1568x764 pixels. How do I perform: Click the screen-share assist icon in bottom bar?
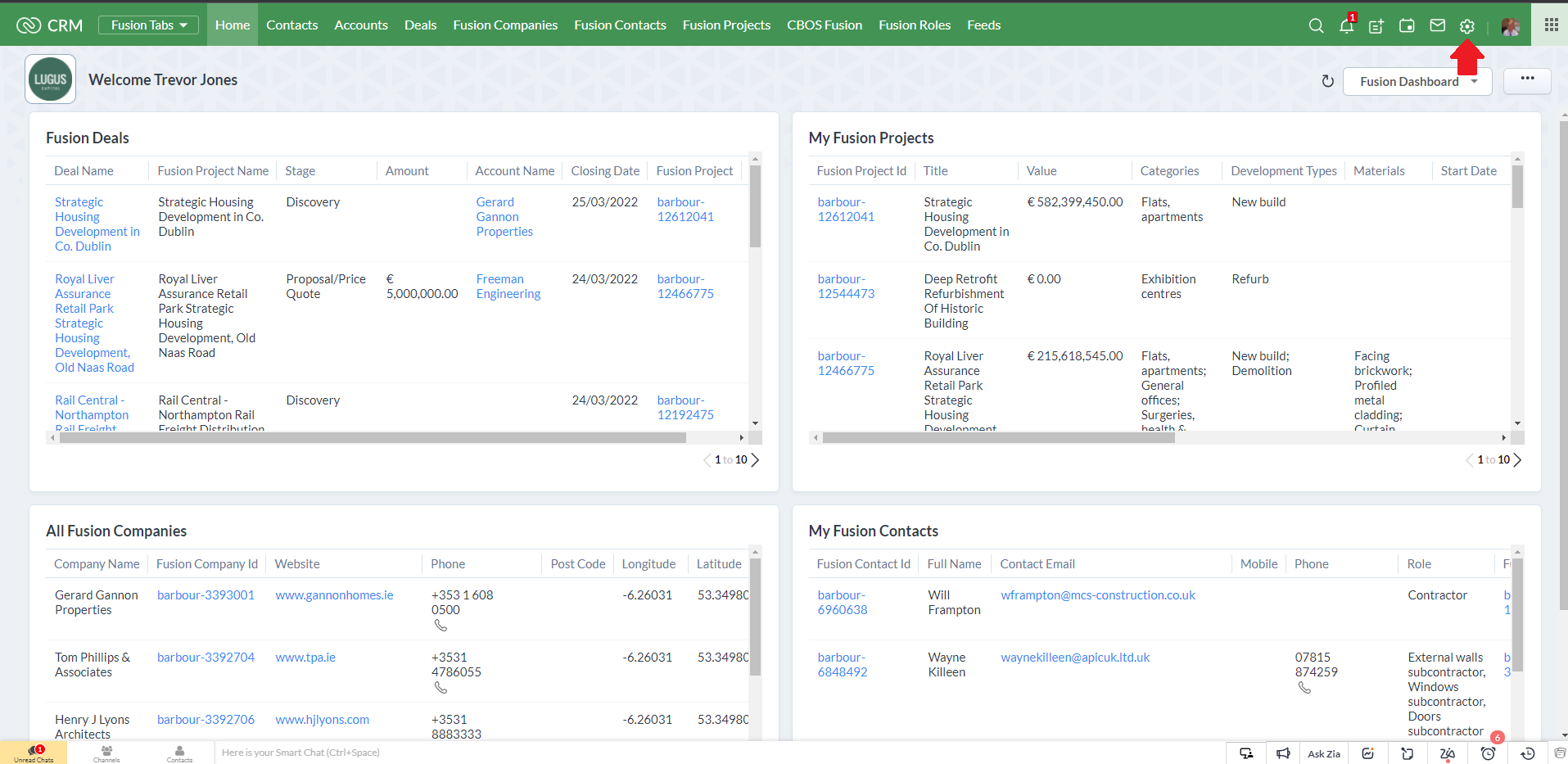(1246, 753)
